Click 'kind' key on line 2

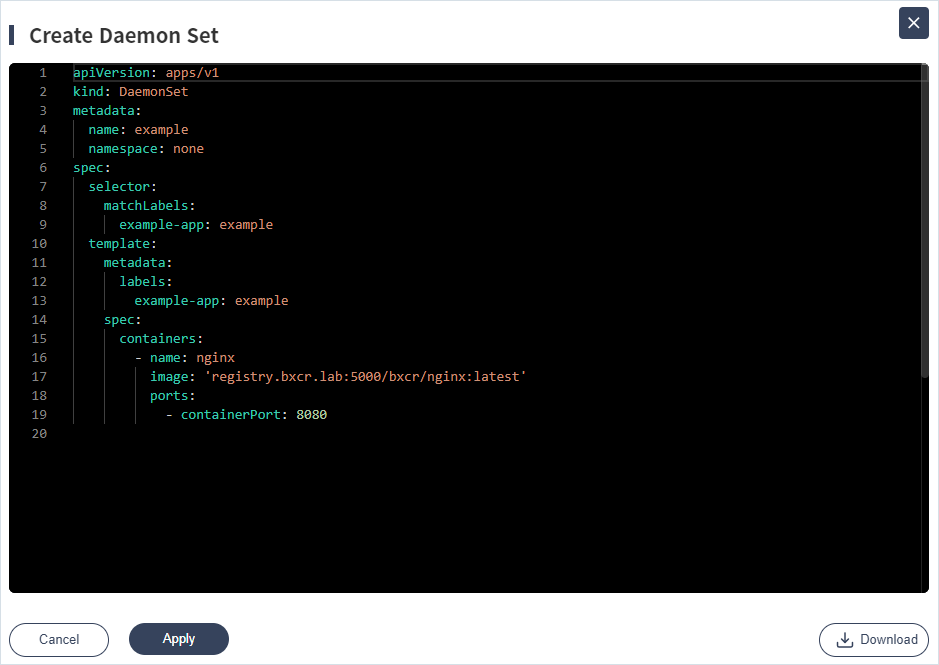pyautogui.click(x=88, y=92)
